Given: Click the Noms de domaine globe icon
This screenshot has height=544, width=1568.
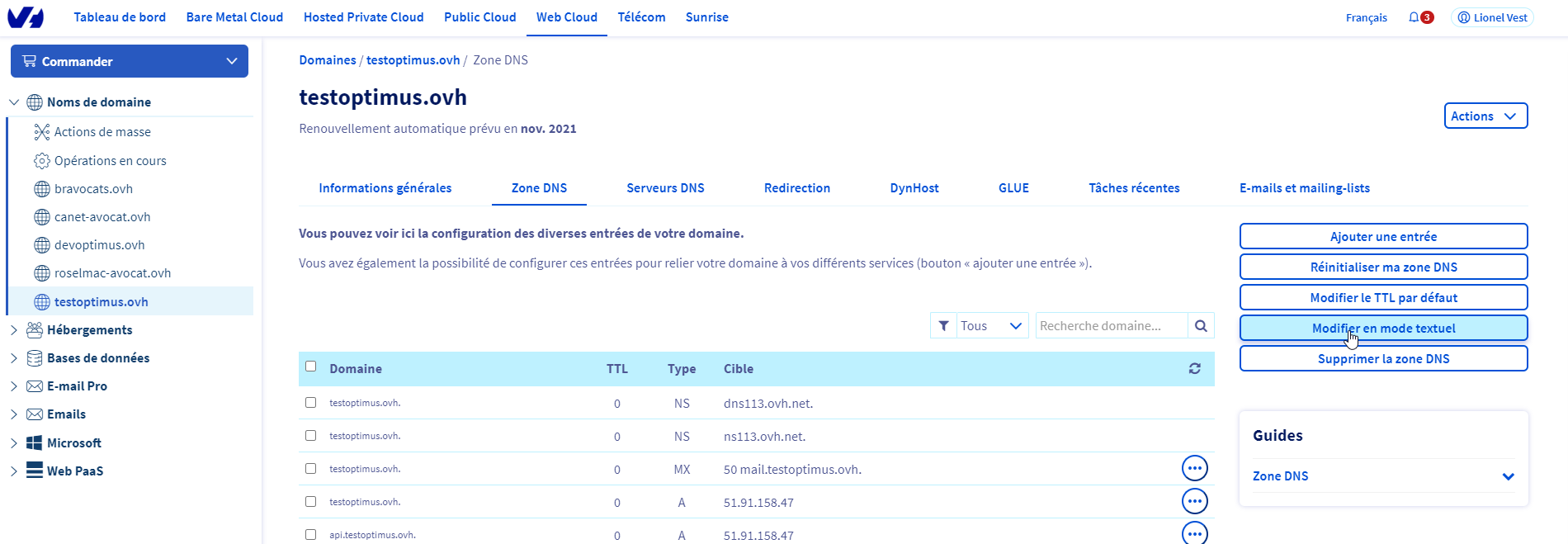Looking at the screenshot, I should click(35, 102).
